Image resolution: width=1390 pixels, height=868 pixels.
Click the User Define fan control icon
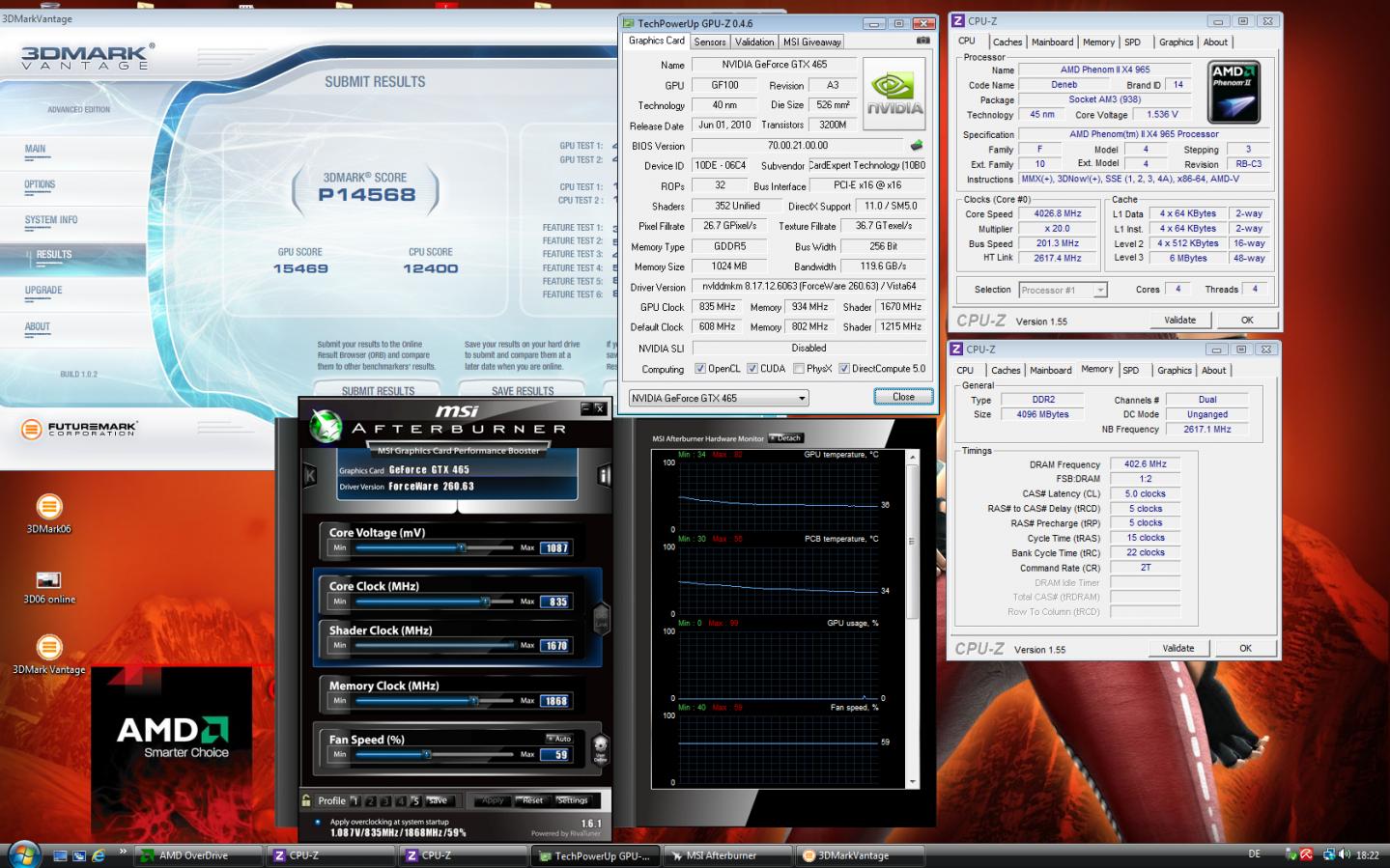click(x=600, y=748)
